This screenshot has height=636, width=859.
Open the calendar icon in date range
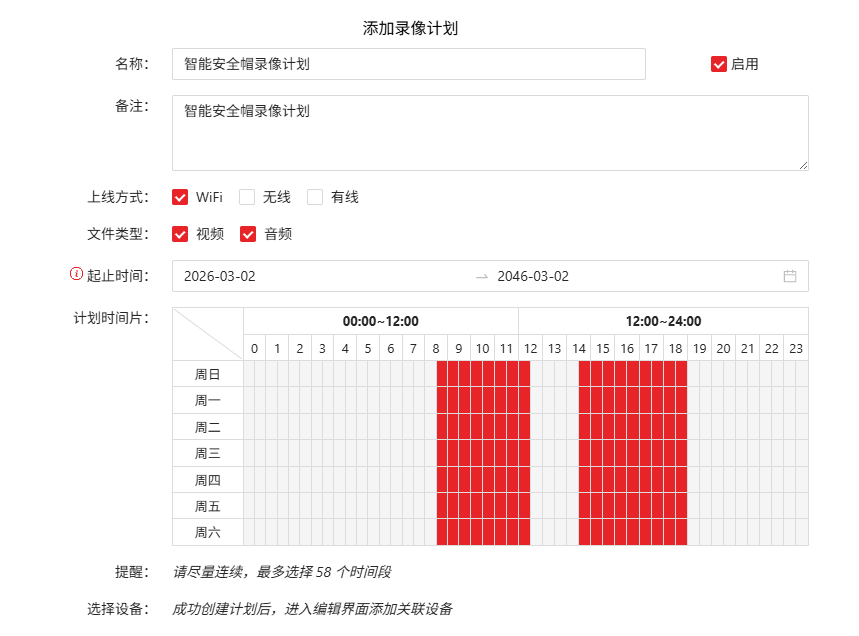point(789,276)
